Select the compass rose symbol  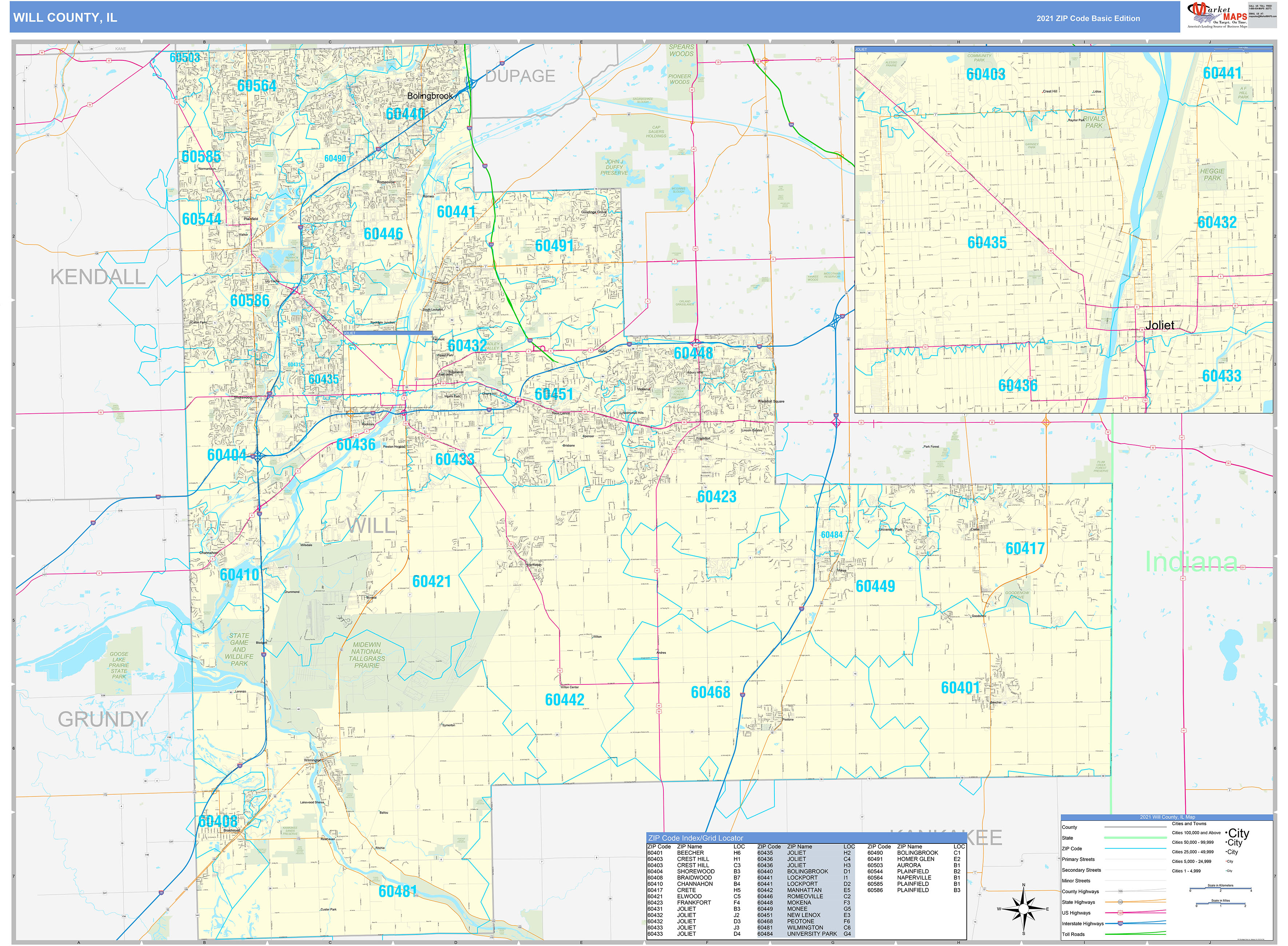pyautogui.click(x=1024, y=909)
